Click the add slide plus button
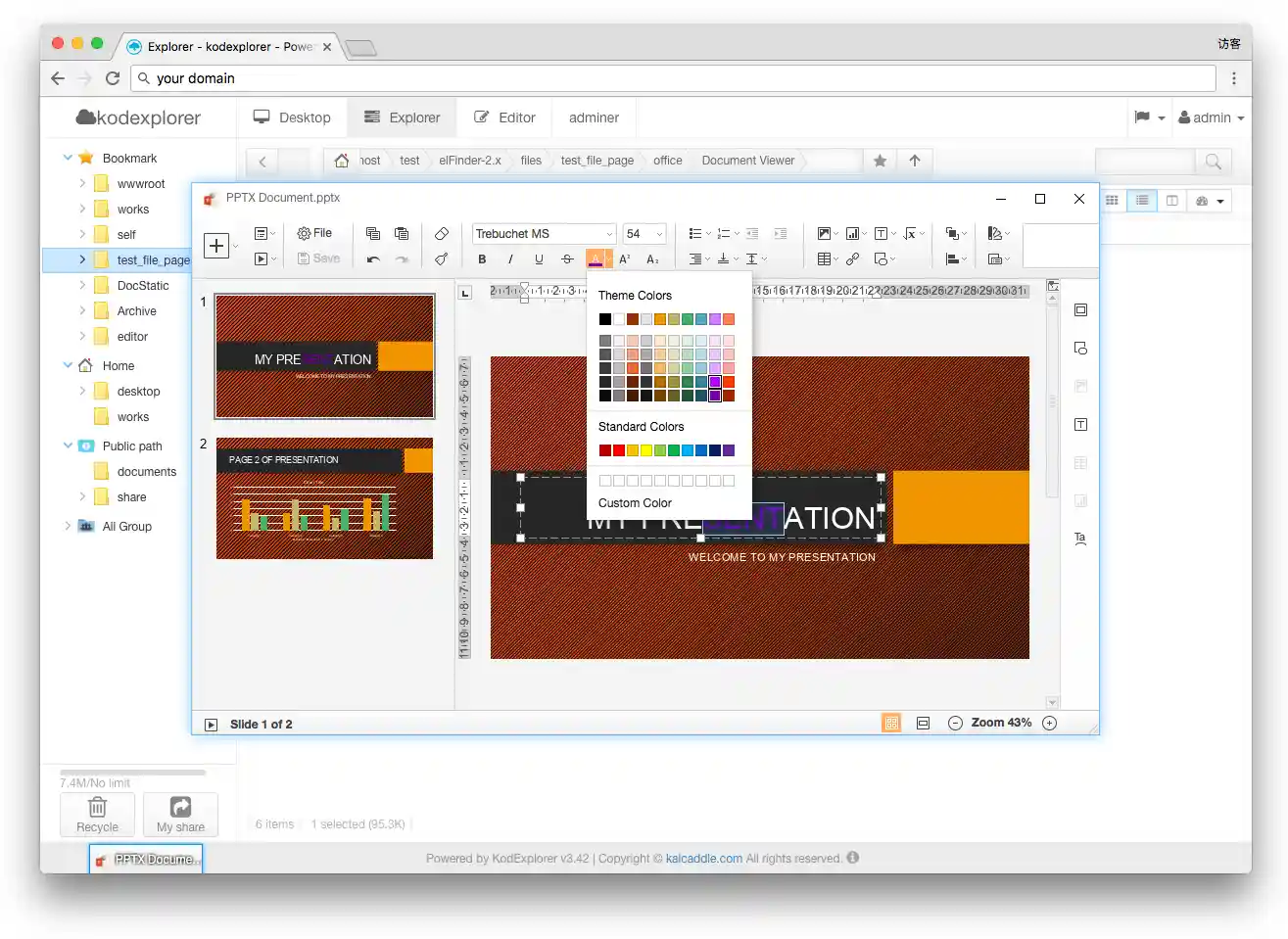 coord(216,246)
